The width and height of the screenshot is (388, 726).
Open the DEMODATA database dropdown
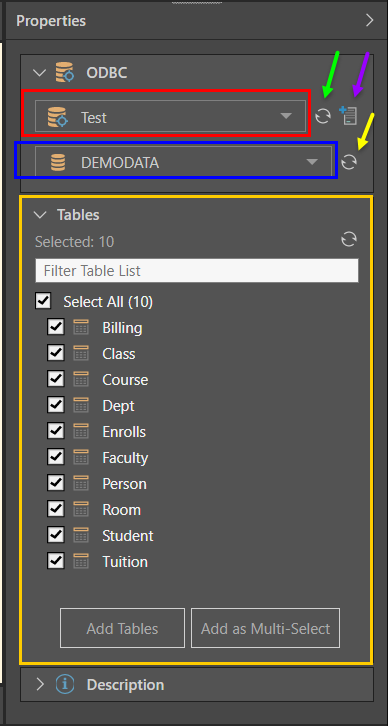point(184,161)
